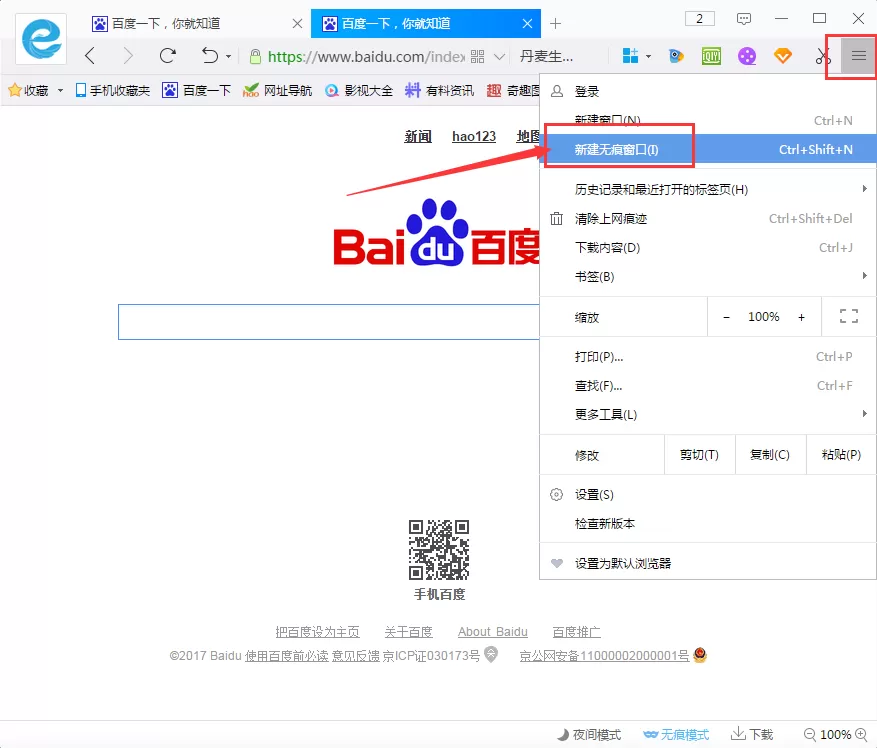Screen dimensions: 877x748
Task: Click 剪切(T) button in menu
Action: [700, 455]
